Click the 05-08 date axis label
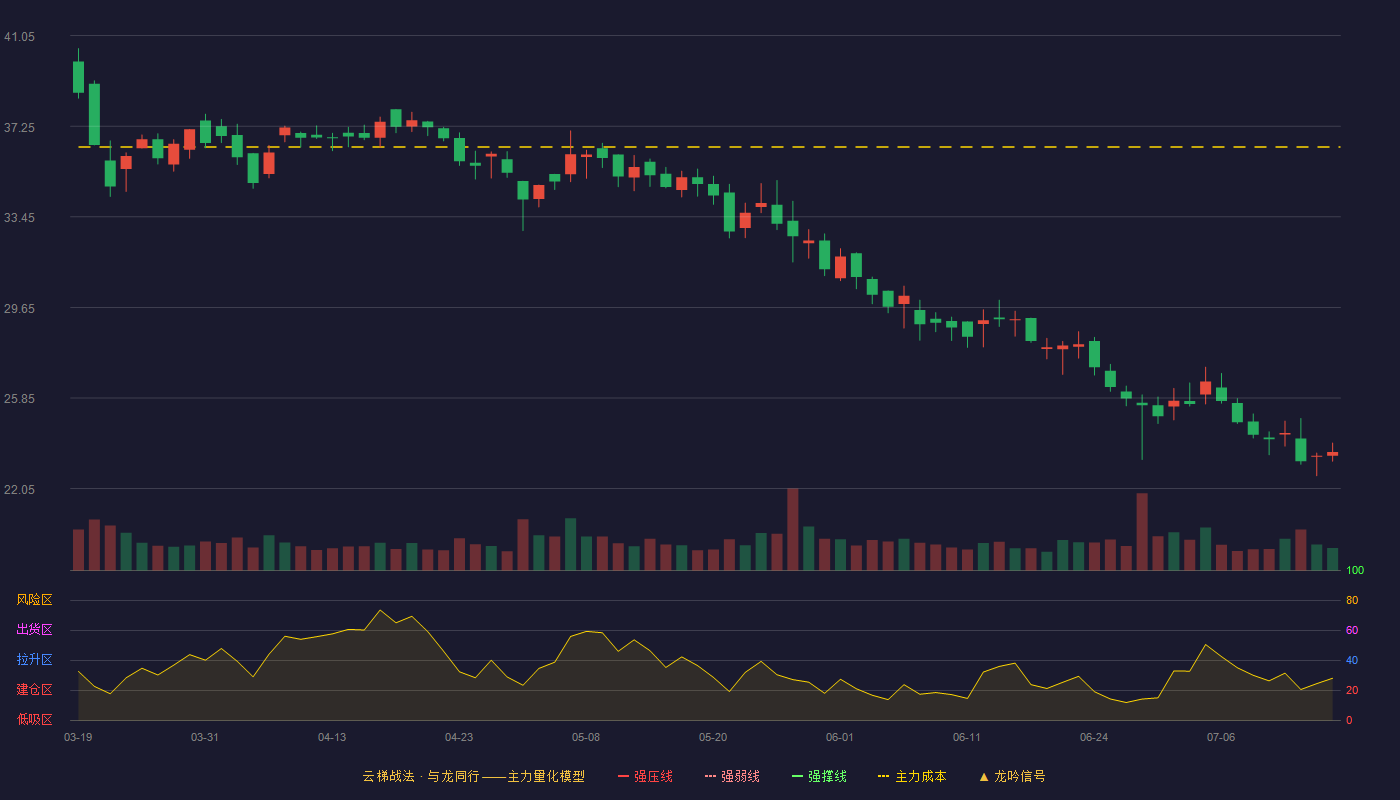 (x=586, y=737)
